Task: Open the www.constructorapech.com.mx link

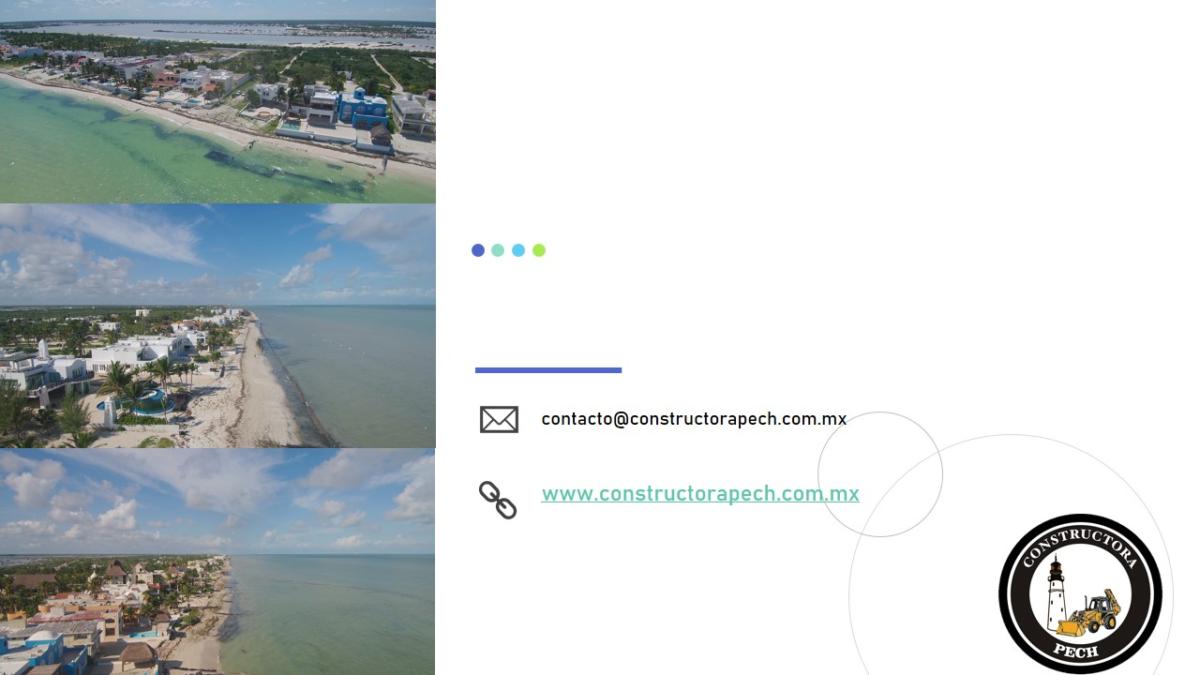Action: (700, 494)
